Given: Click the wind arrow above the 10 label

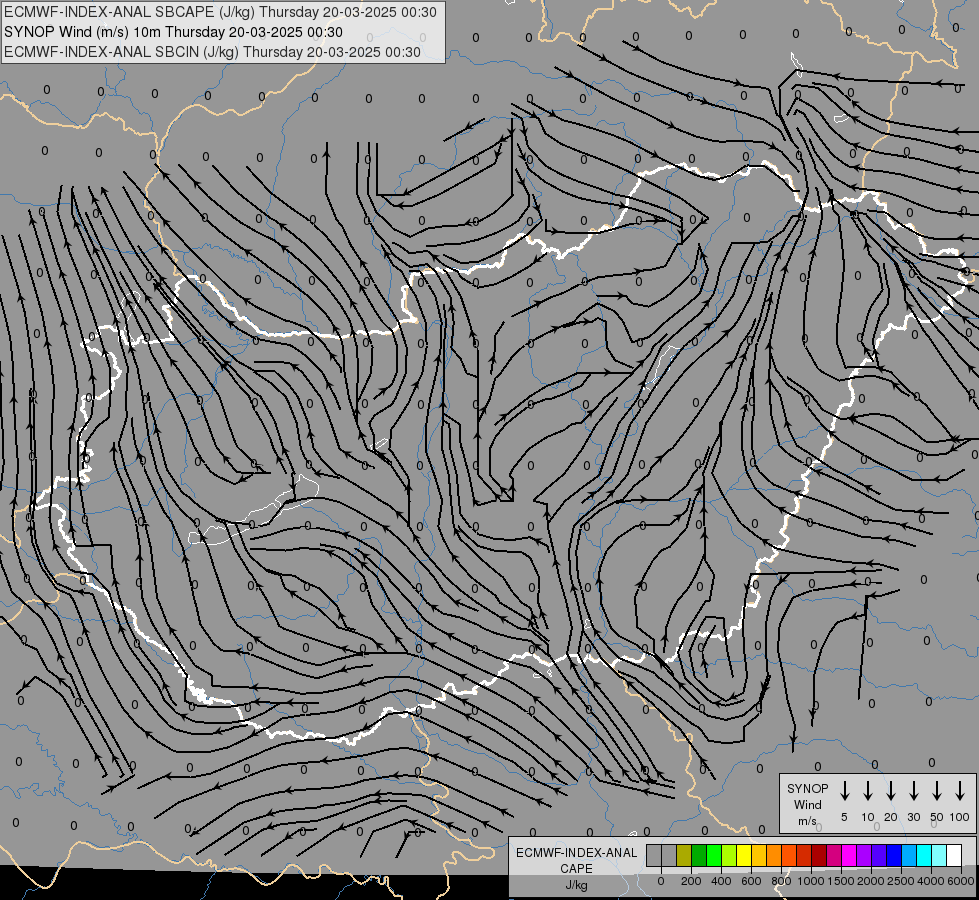Looking at the screenshot, I should 867,790.
